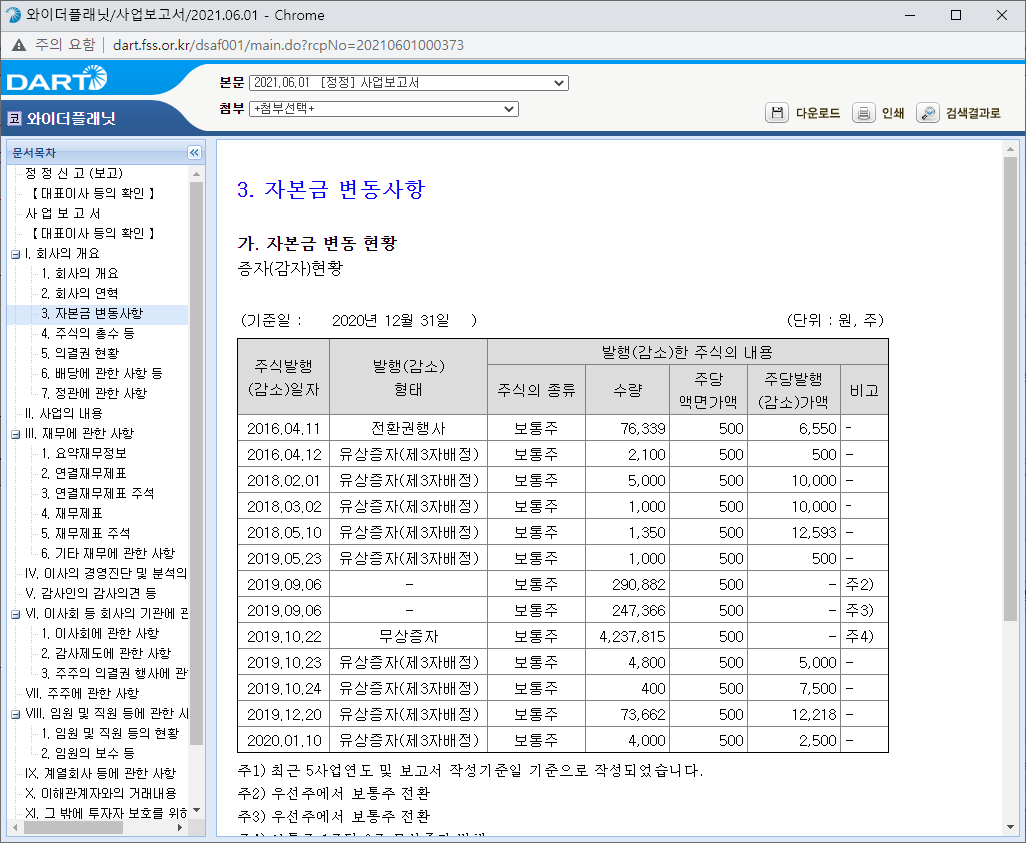This screenshot has height=843, width=1026.
Task: Collapse the VIII. 임원 및 직원 등 tree node
Action: coord(16,714)
